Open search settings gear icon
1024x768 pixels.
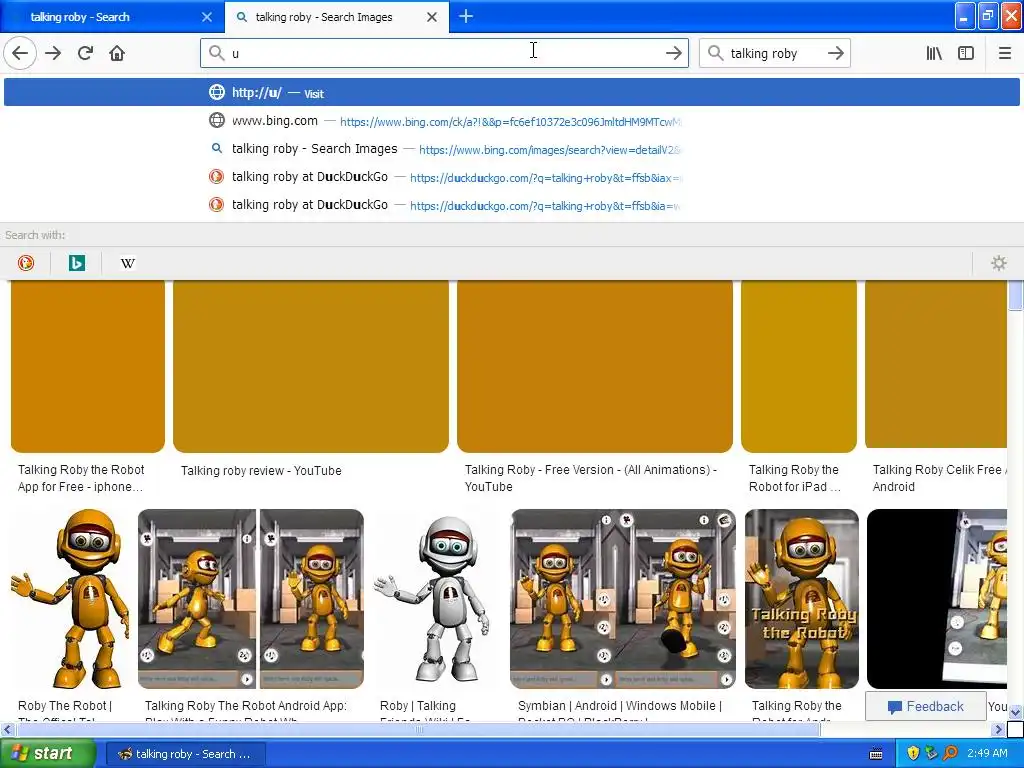[x=999, y=263]
